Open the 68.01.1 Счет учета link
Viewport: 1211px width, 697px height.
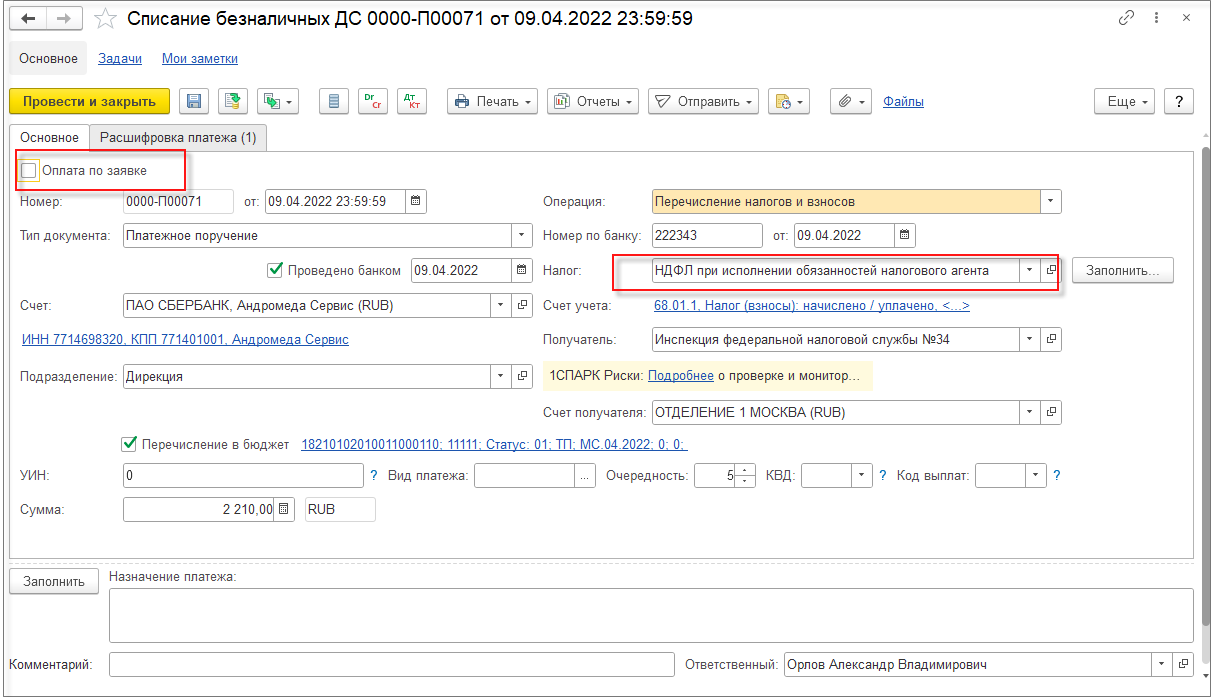coord(812,305)
